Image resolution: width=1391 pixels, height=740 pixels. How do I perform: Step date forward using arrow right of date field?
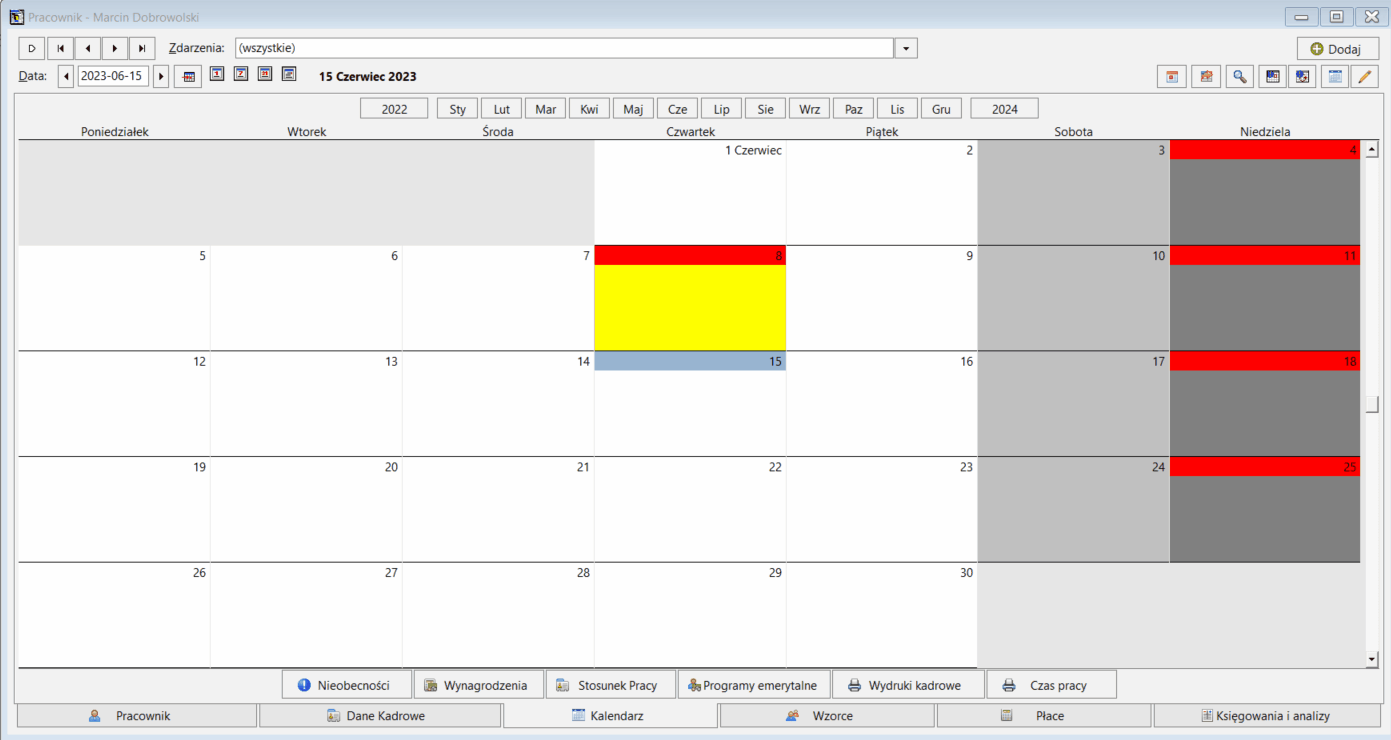tap(161, 76)
